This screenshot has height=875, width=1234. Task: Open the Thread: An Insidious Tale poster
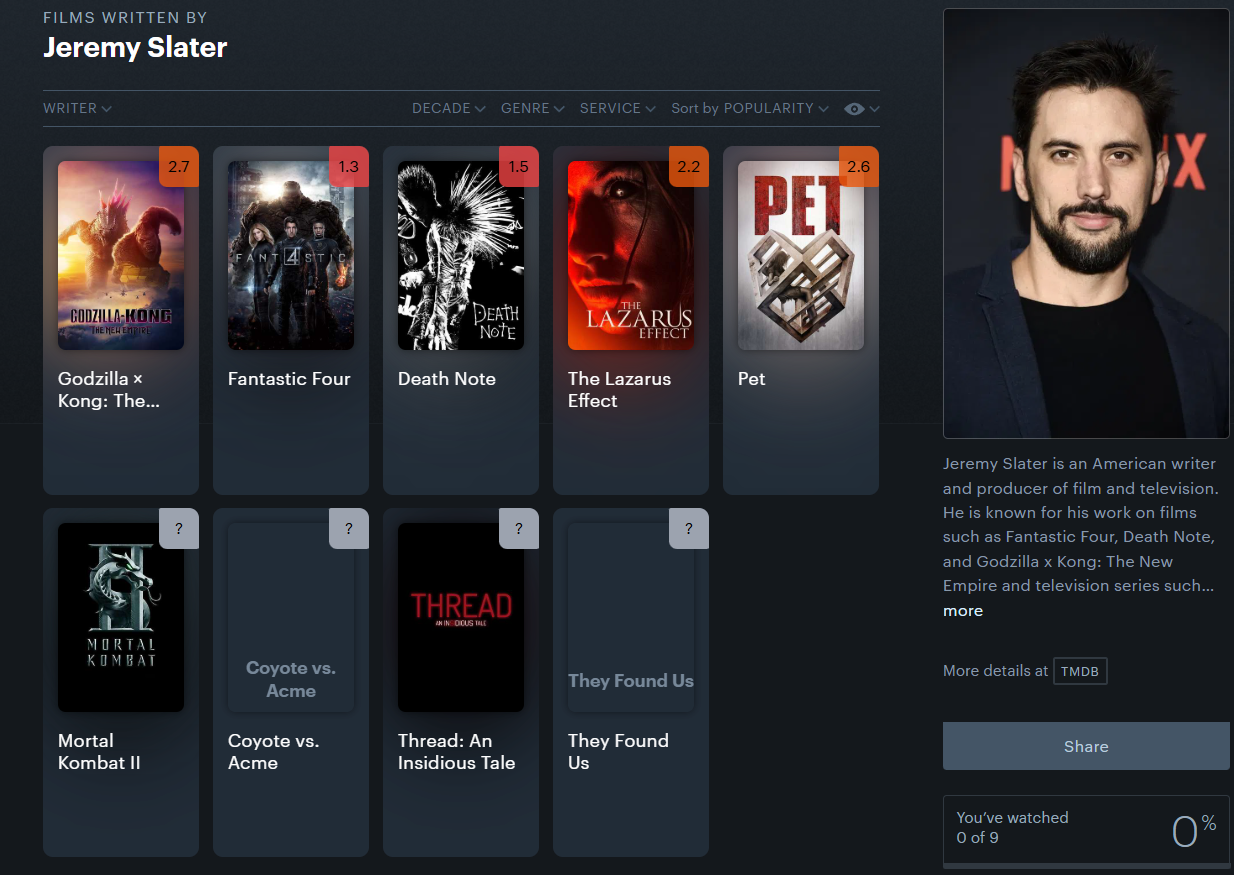[x=461, y=618]
